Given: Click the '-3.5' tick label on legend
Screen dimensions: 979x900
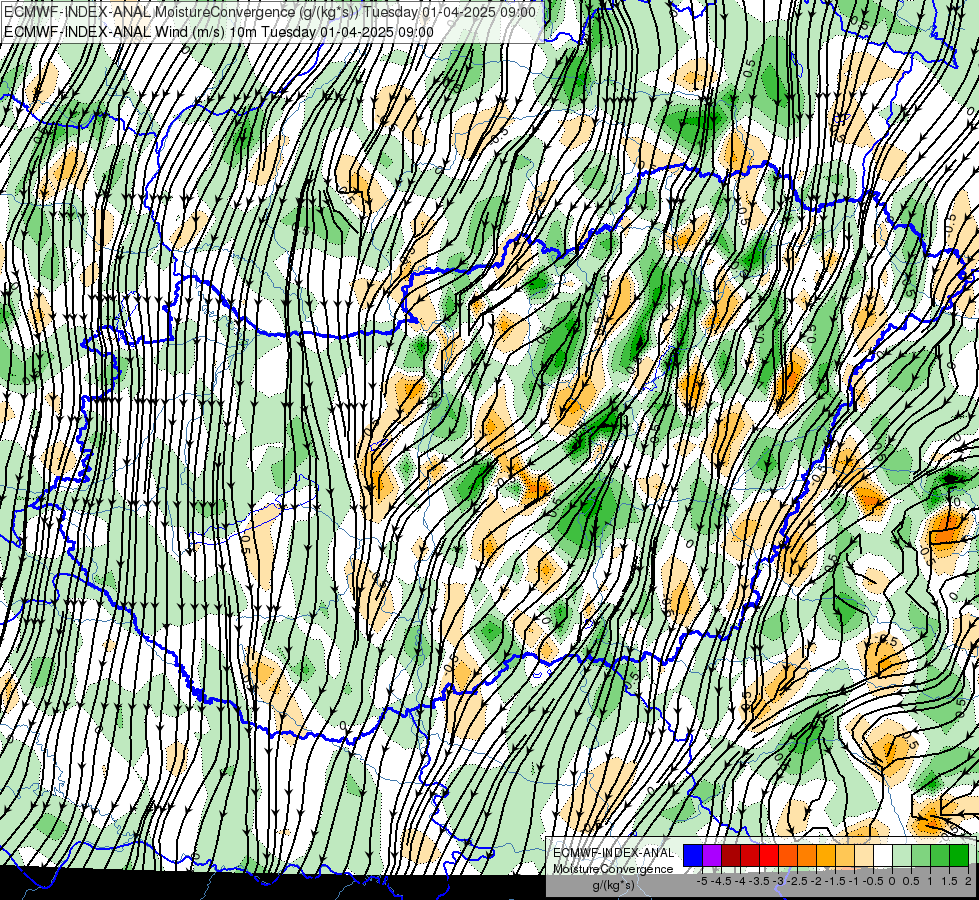Looking at the screenshot, I should (759, 881).
